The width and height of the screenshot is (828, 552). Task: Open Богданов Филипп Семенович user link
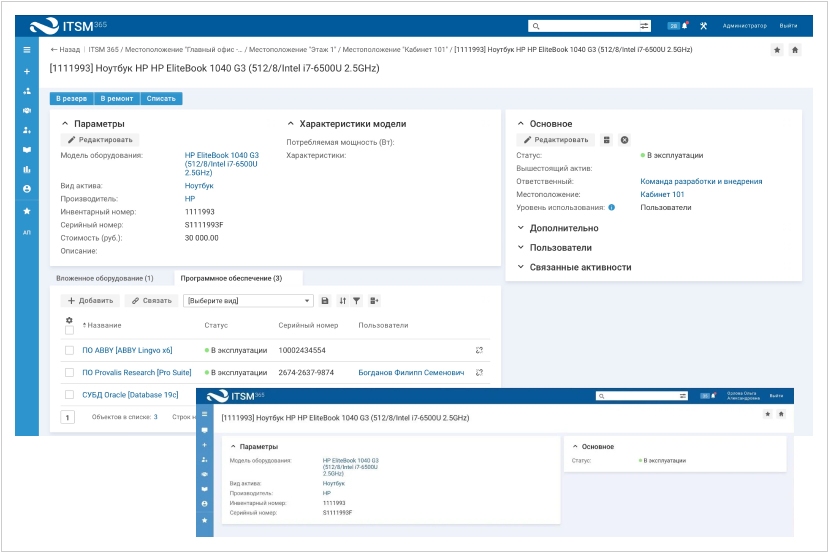pos(411,372)
